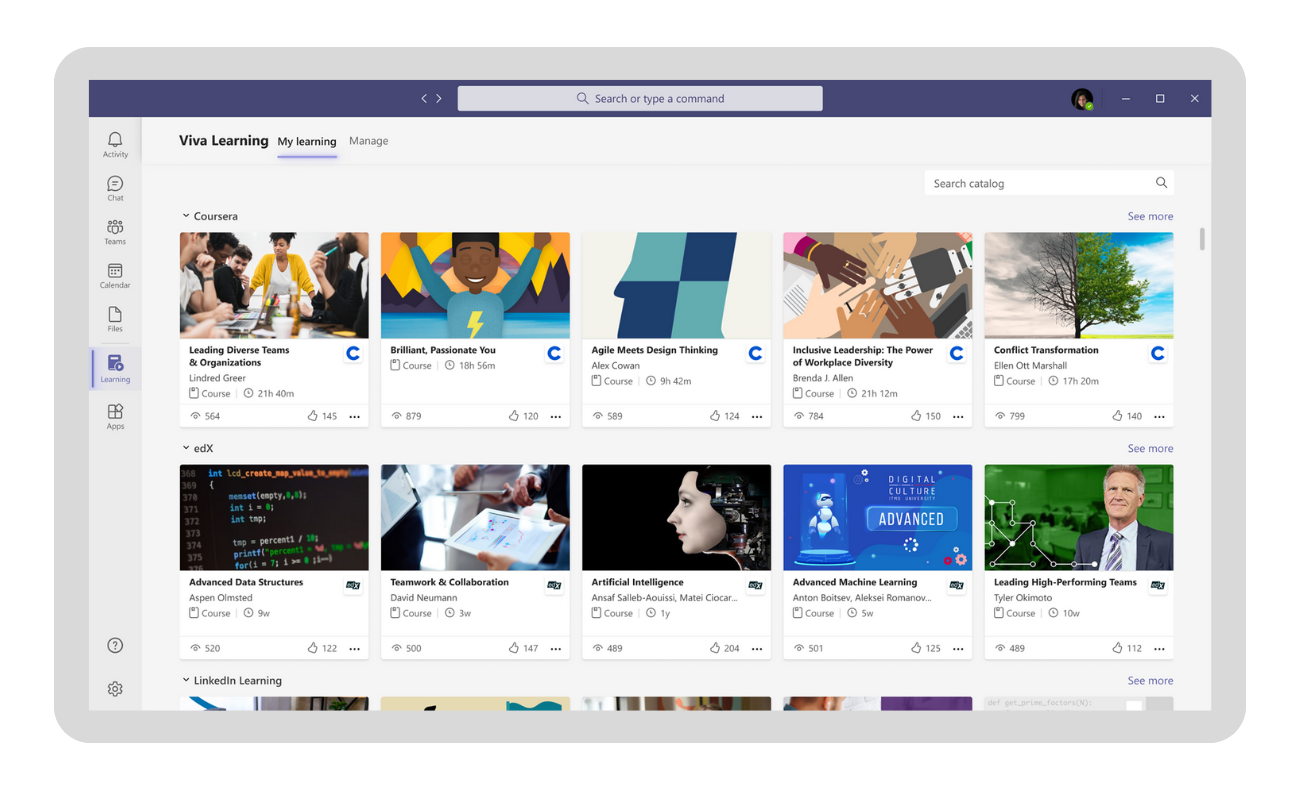This screenshot has width=1300, height=790.
Task: Open Files from the sidebar
Action: click(x=115, y=319)
